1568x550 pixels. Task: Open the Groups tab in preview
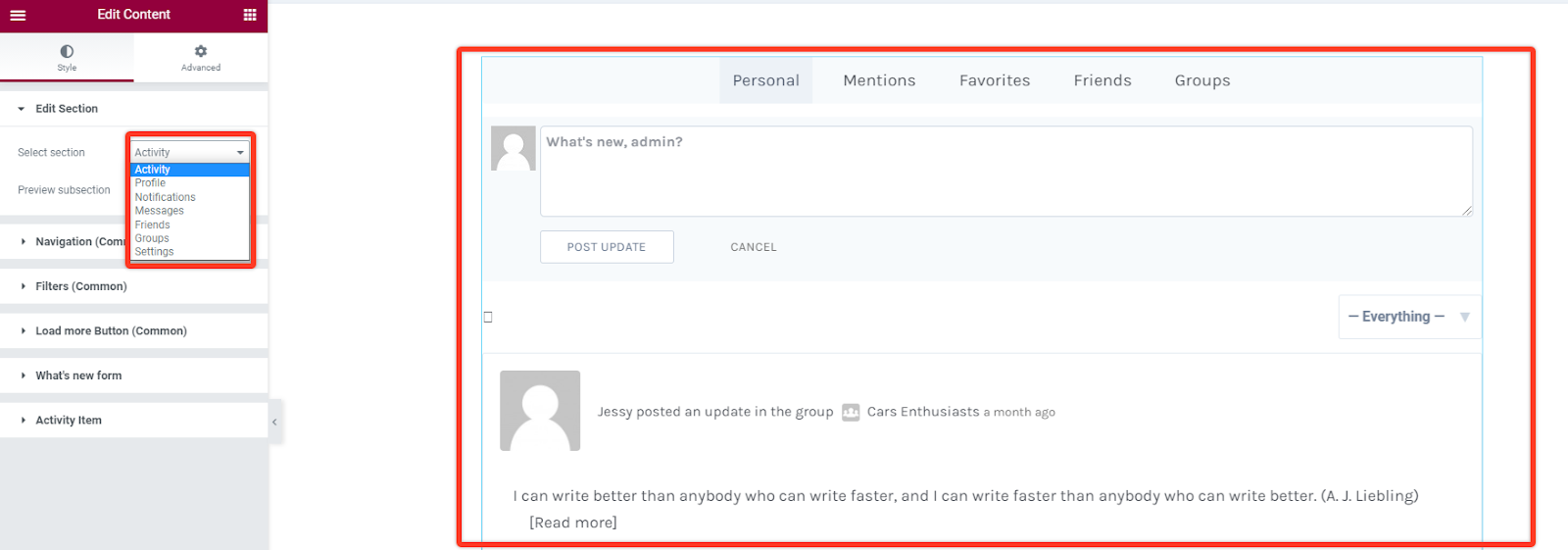[1202, 80]
